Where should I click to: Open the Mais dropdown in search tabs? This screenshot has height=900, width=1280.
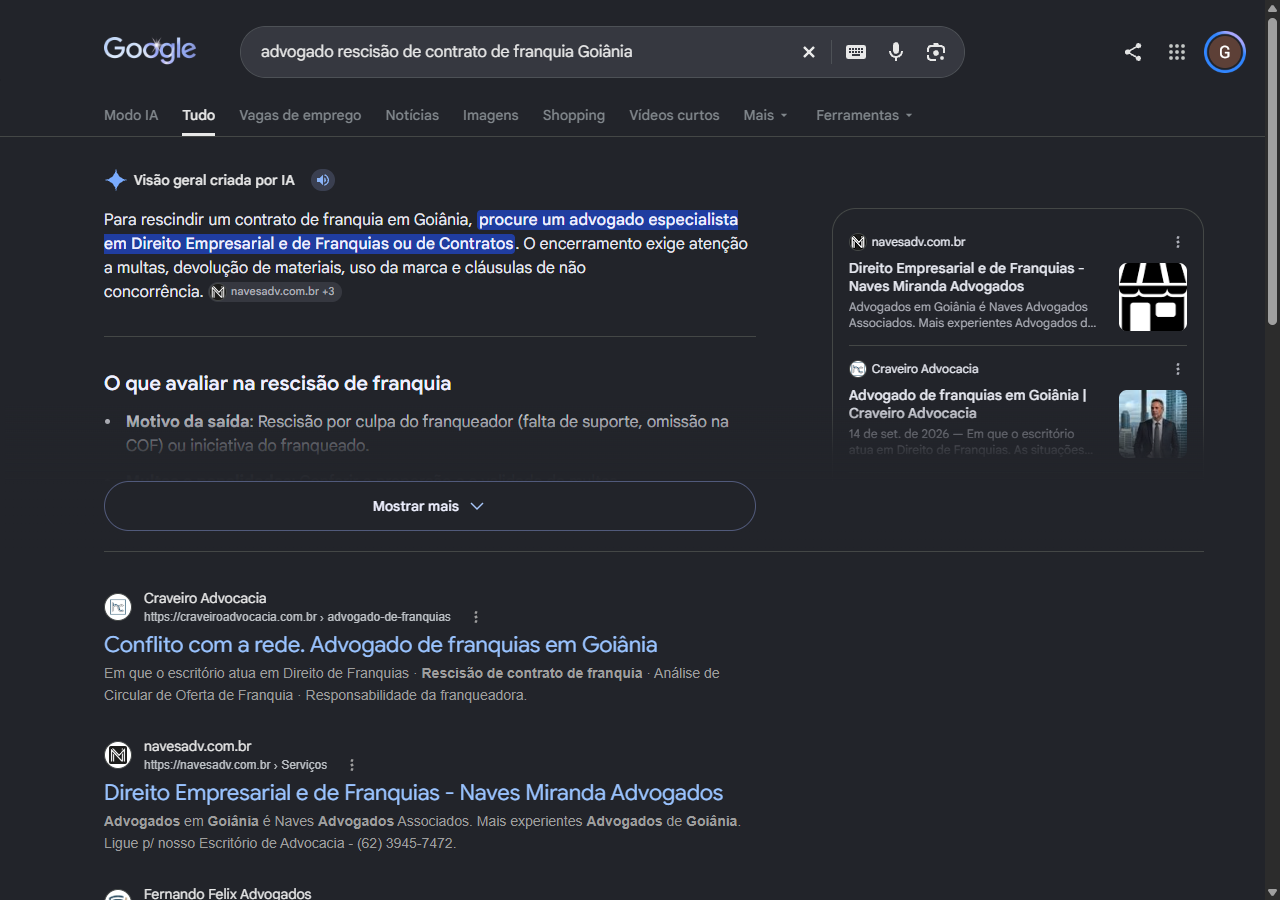coord(766,115)
